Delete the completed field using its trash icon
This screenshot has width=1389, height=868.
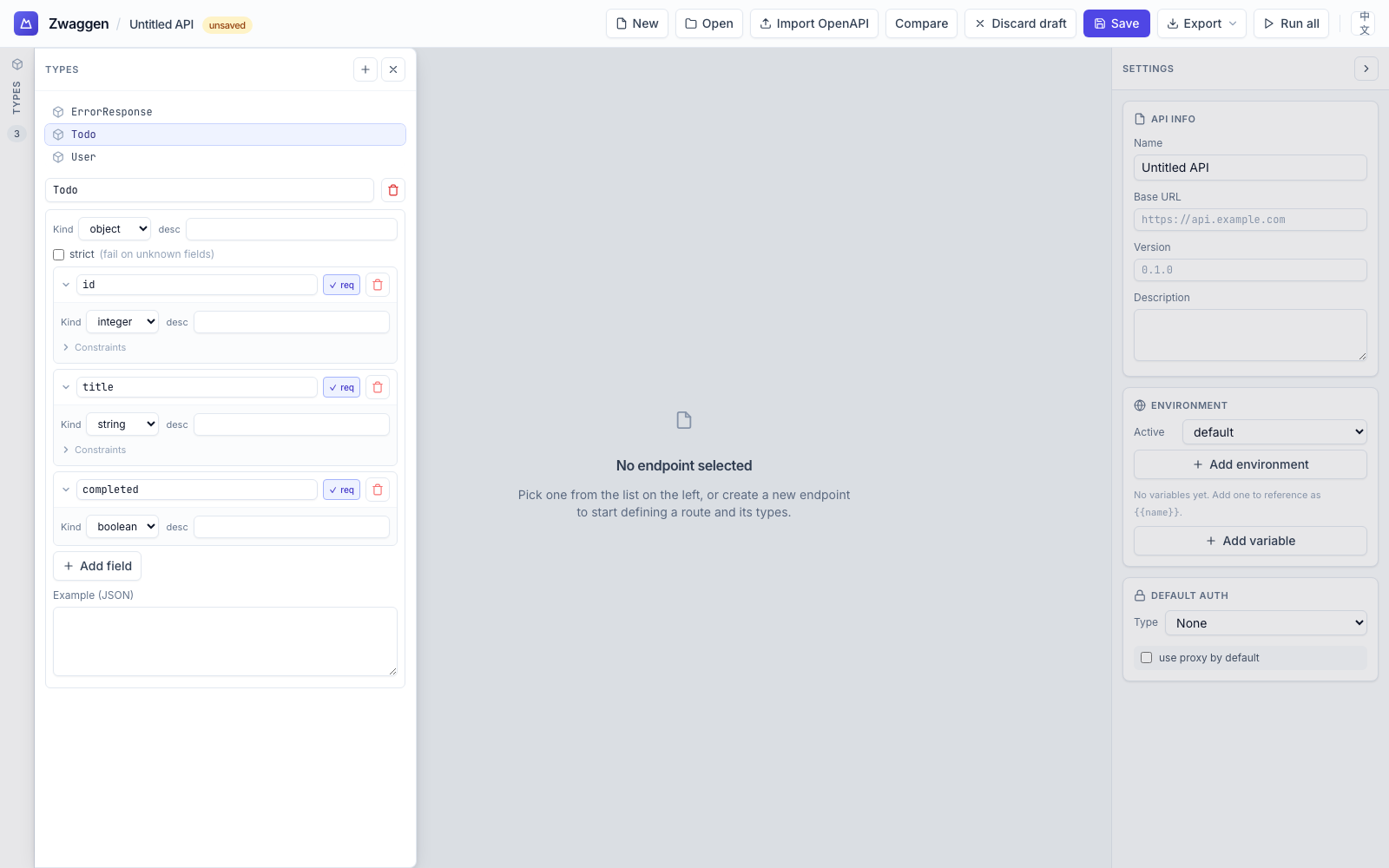click(378, 490)
